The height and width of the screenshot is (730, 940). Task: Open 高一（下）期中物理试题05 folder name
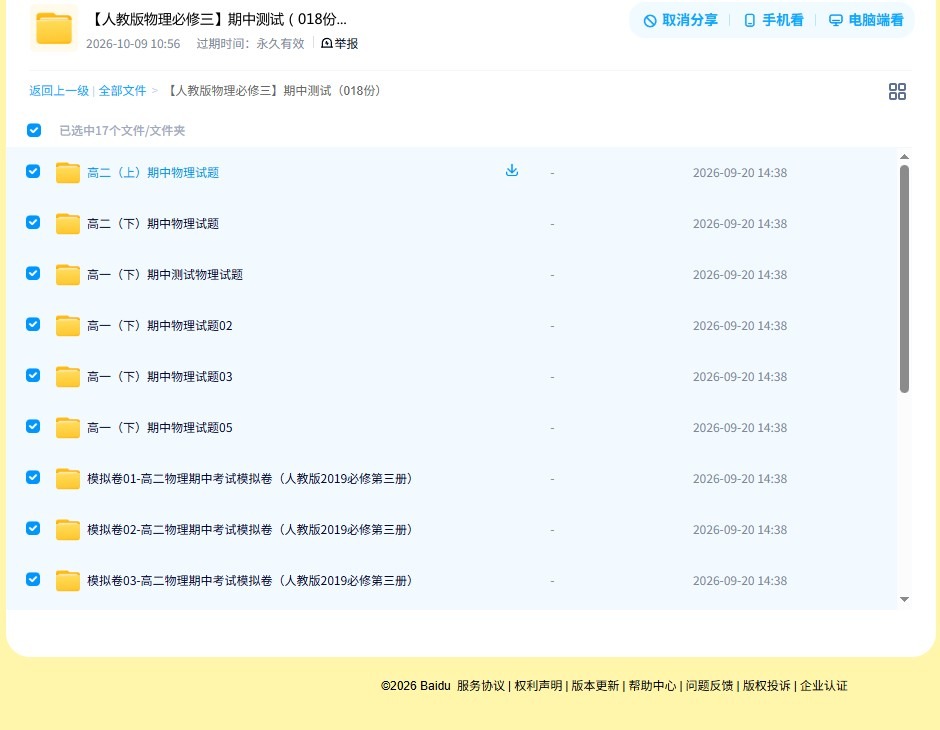pos(159,427)
